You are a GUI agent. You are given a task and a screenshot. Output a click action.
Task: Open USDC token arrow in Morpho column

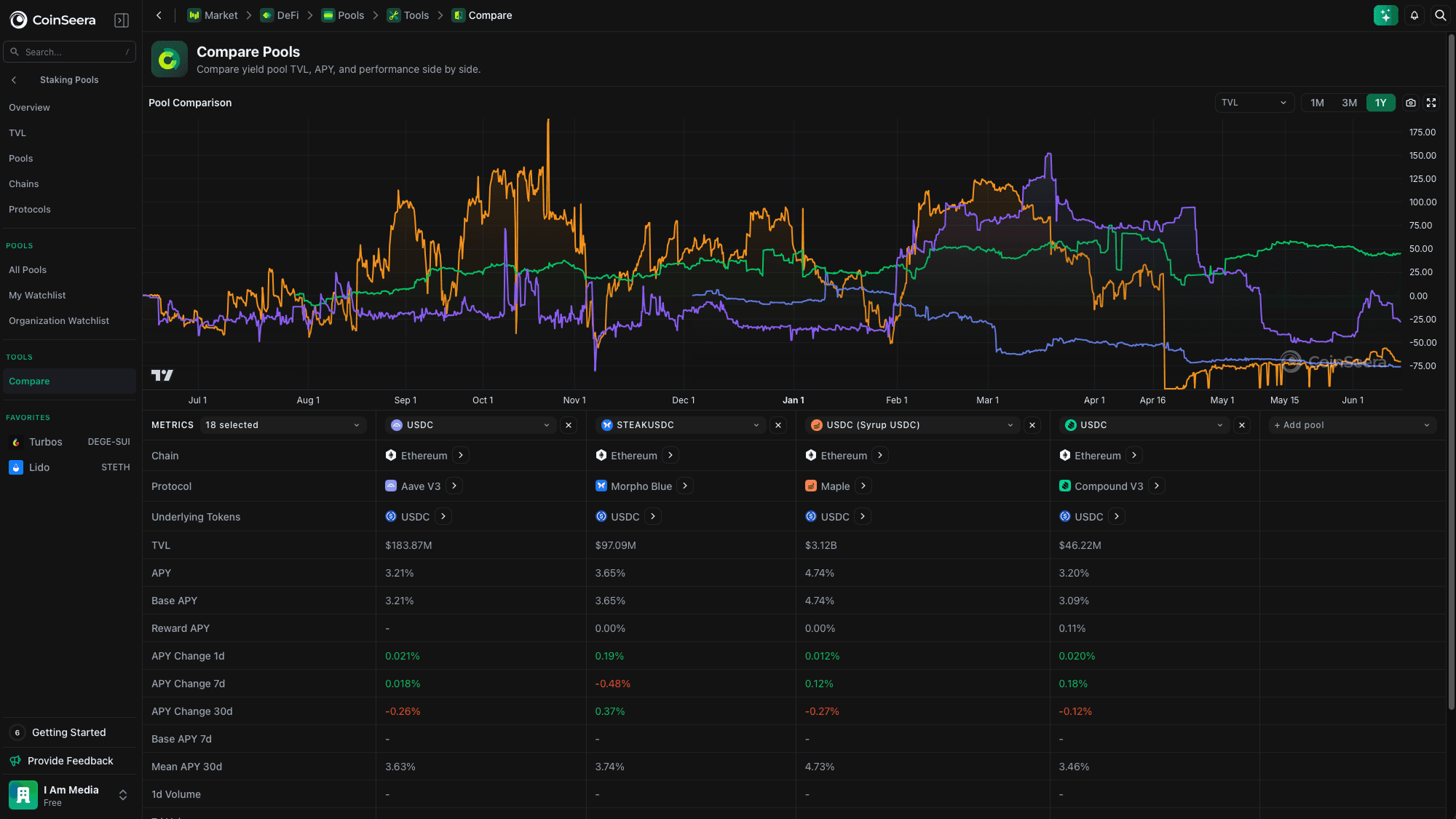[653, 516]
